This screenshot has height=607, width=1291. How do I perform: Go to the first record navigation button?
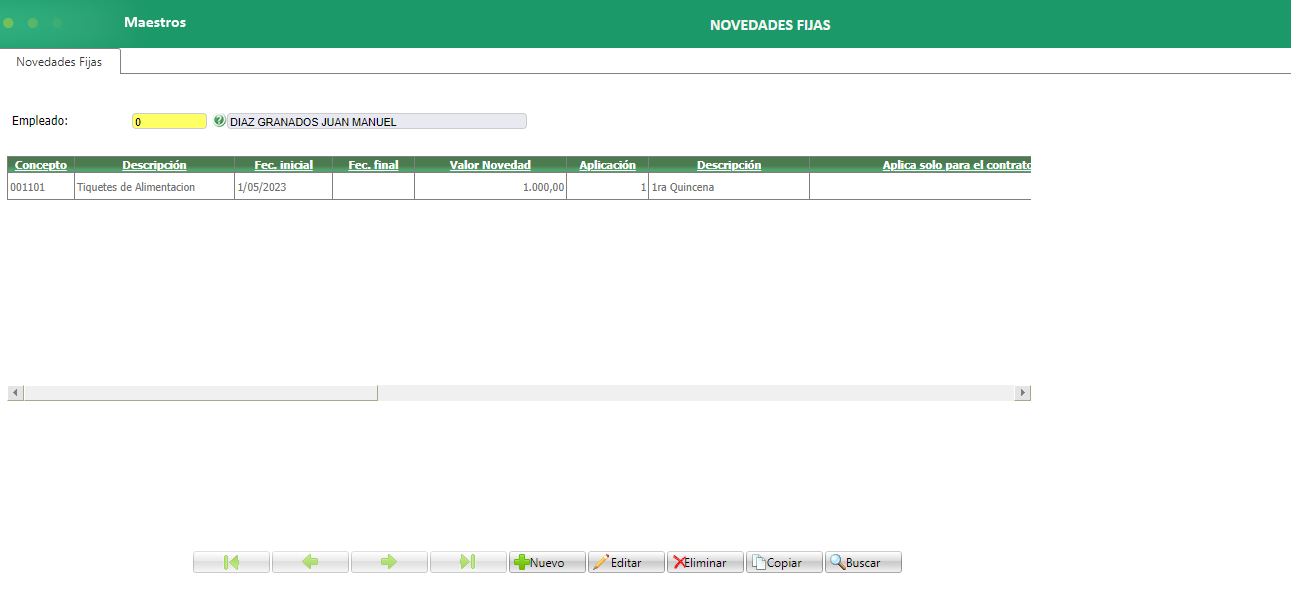[x=231, y=562]
